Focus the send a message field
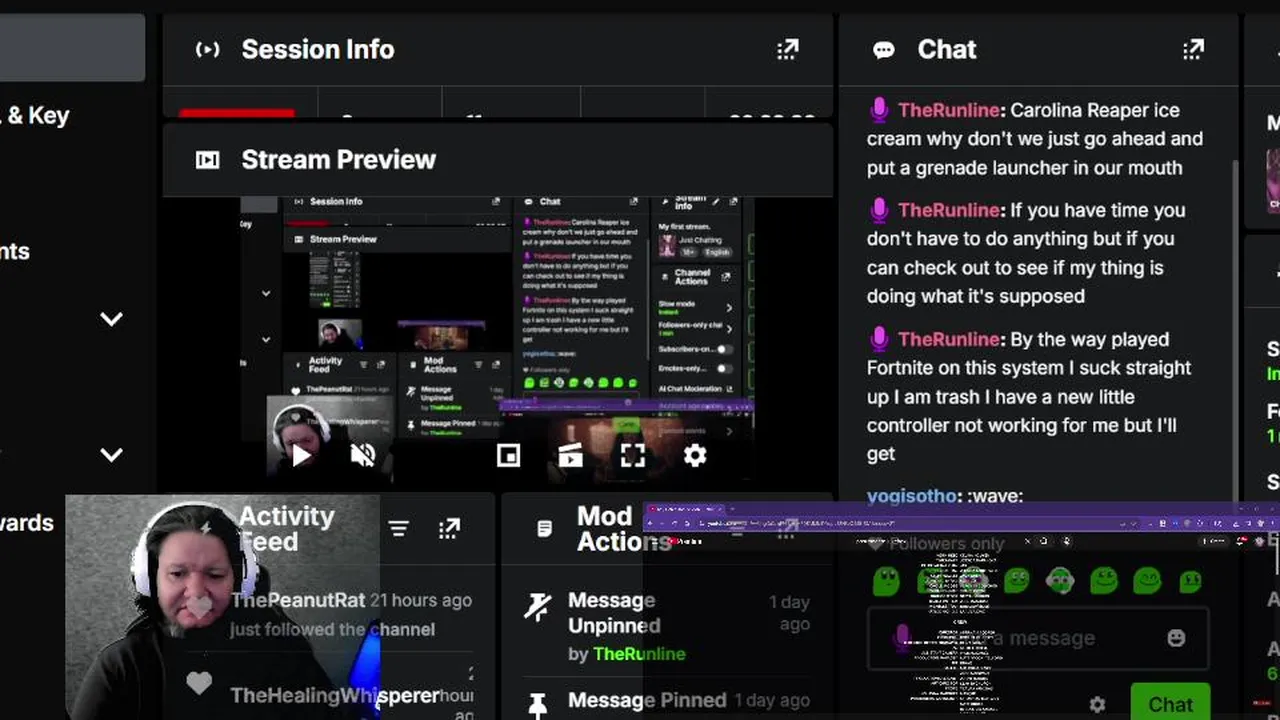 click(1038, 638)
